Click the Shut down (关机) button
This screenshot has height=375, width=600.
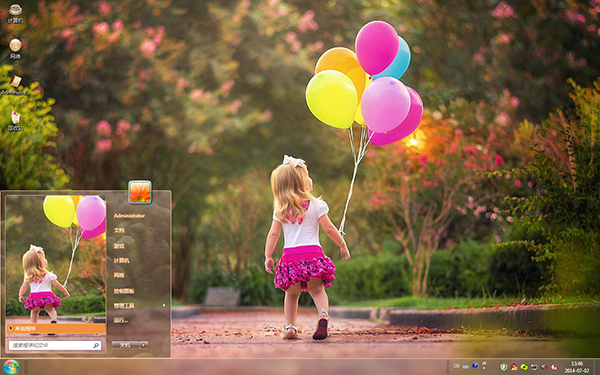pos(126,345)
